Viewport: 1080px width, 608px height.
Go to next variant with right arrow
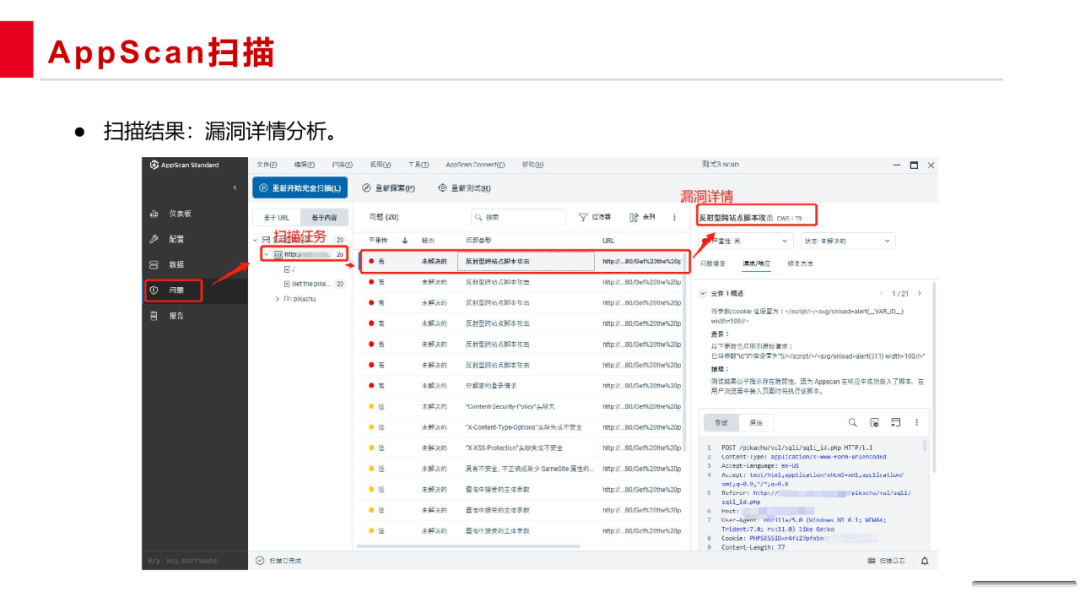[920, 293]
